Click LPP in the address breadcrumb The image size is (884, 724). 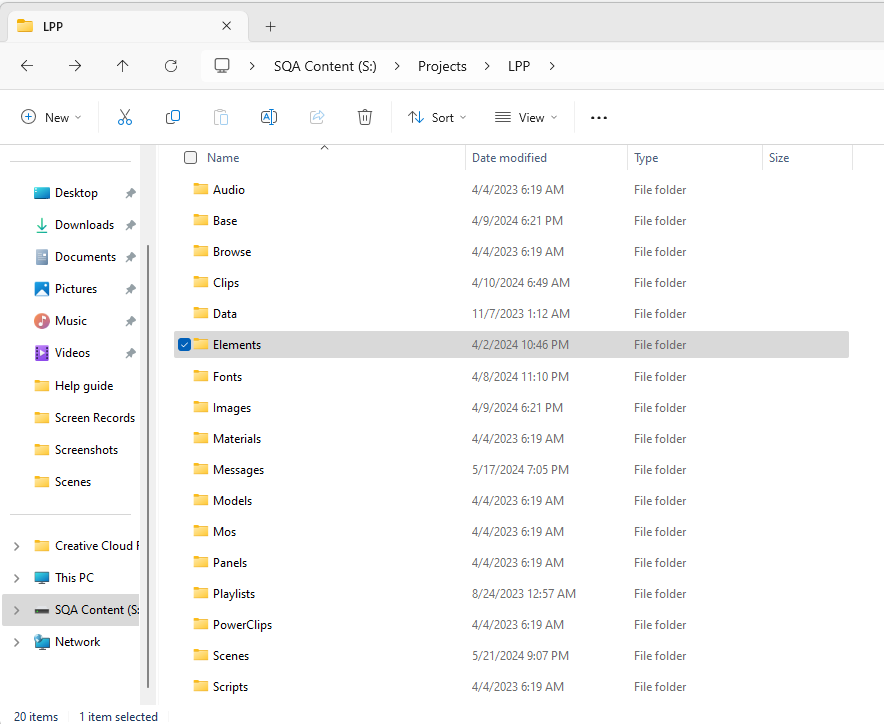519,67
